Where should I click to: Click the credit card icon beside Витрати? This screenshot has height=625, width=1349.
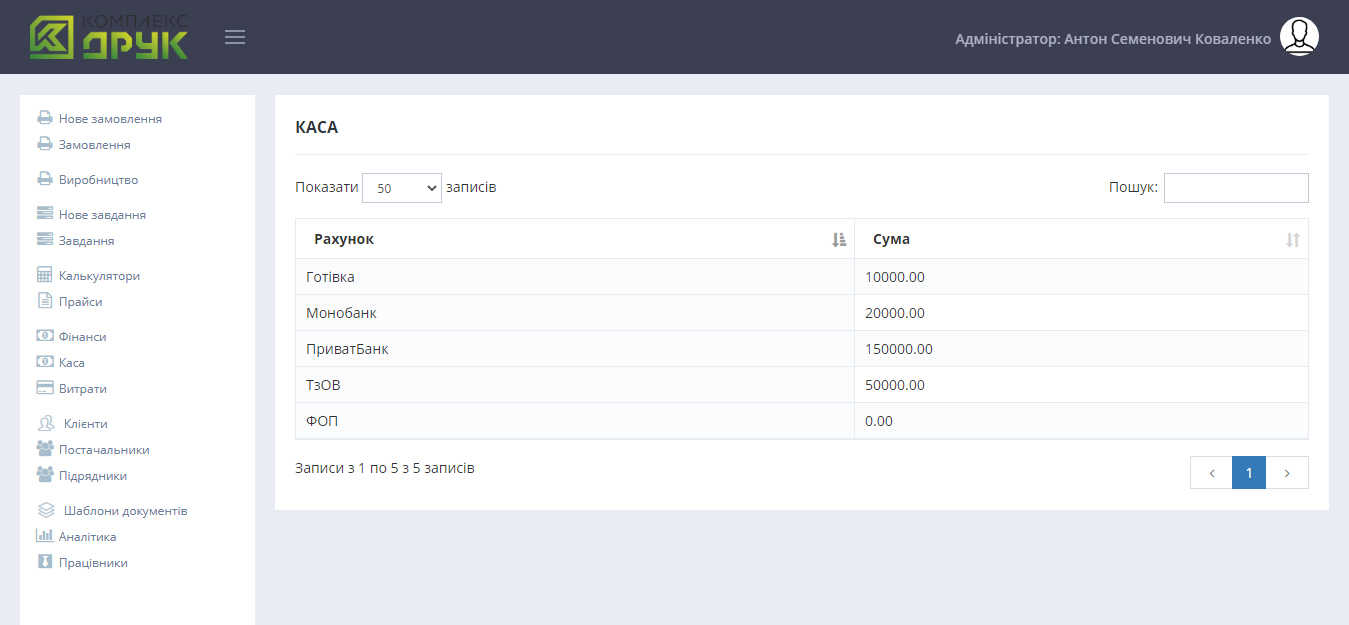click(45, 388)
